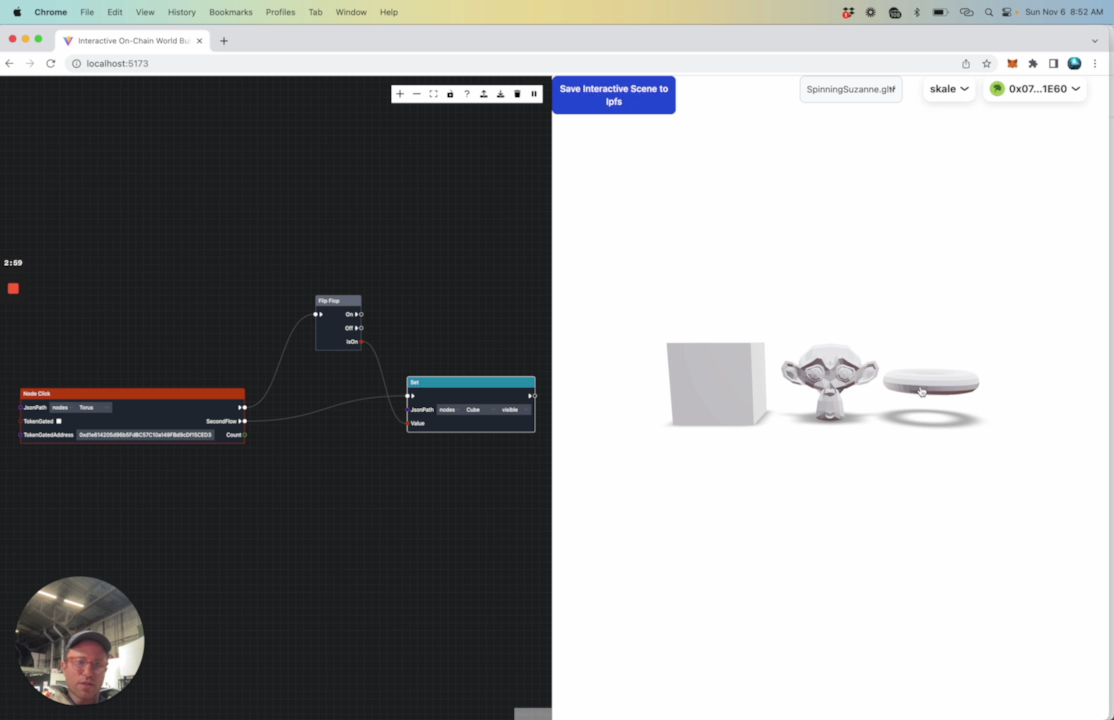The width and height of the screenshot is (1114, 720).
Task: Go back using browser back arrow
Action: [x=9, y=63]
